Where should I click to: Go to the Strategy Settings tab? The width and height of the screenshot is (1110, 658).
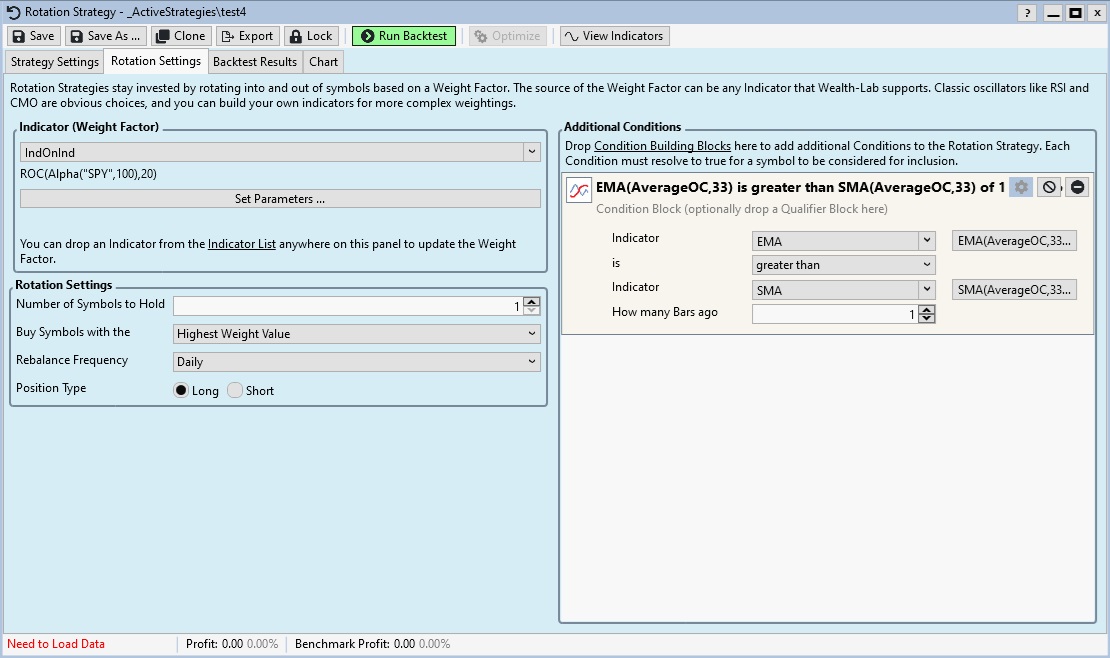click(55, 62)
